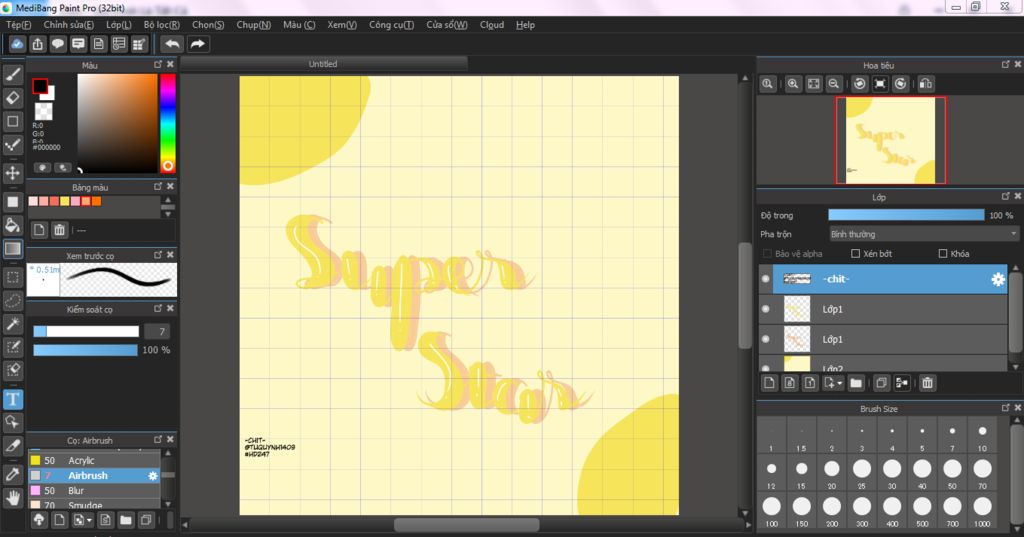This screenshot has width=1024, height=537.
Task: Open the Bộ lọc(R) menu
Action: (x=162, y=25)
